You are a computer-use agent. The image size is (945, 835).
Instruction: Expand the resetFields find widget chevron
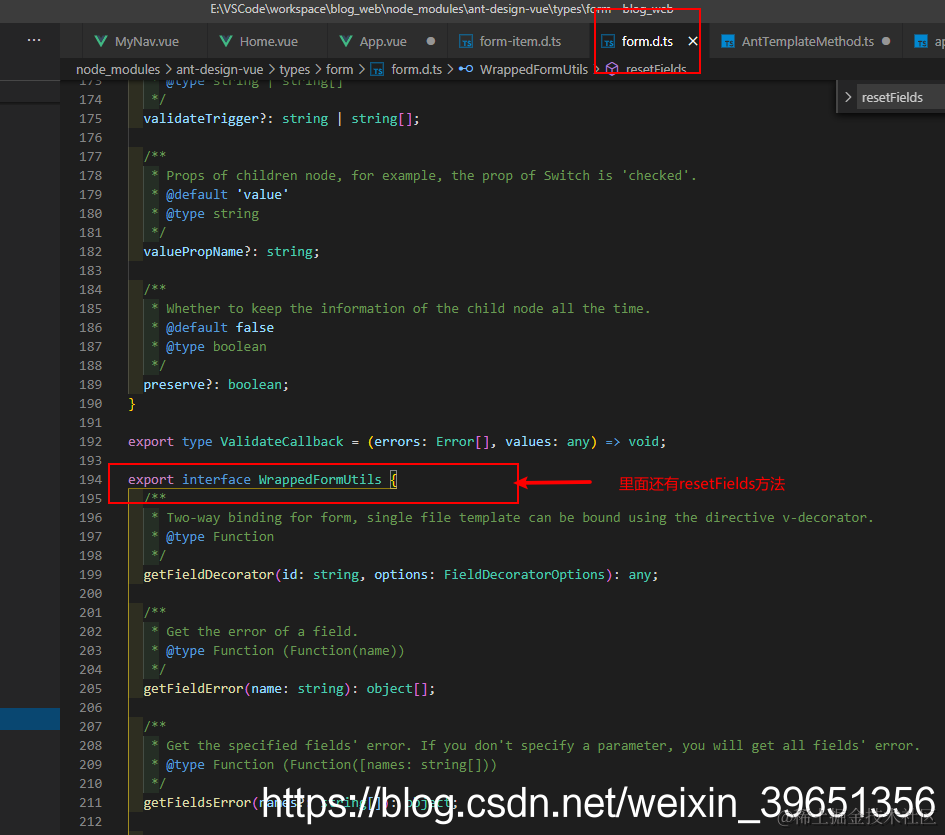tap(847, 97)
